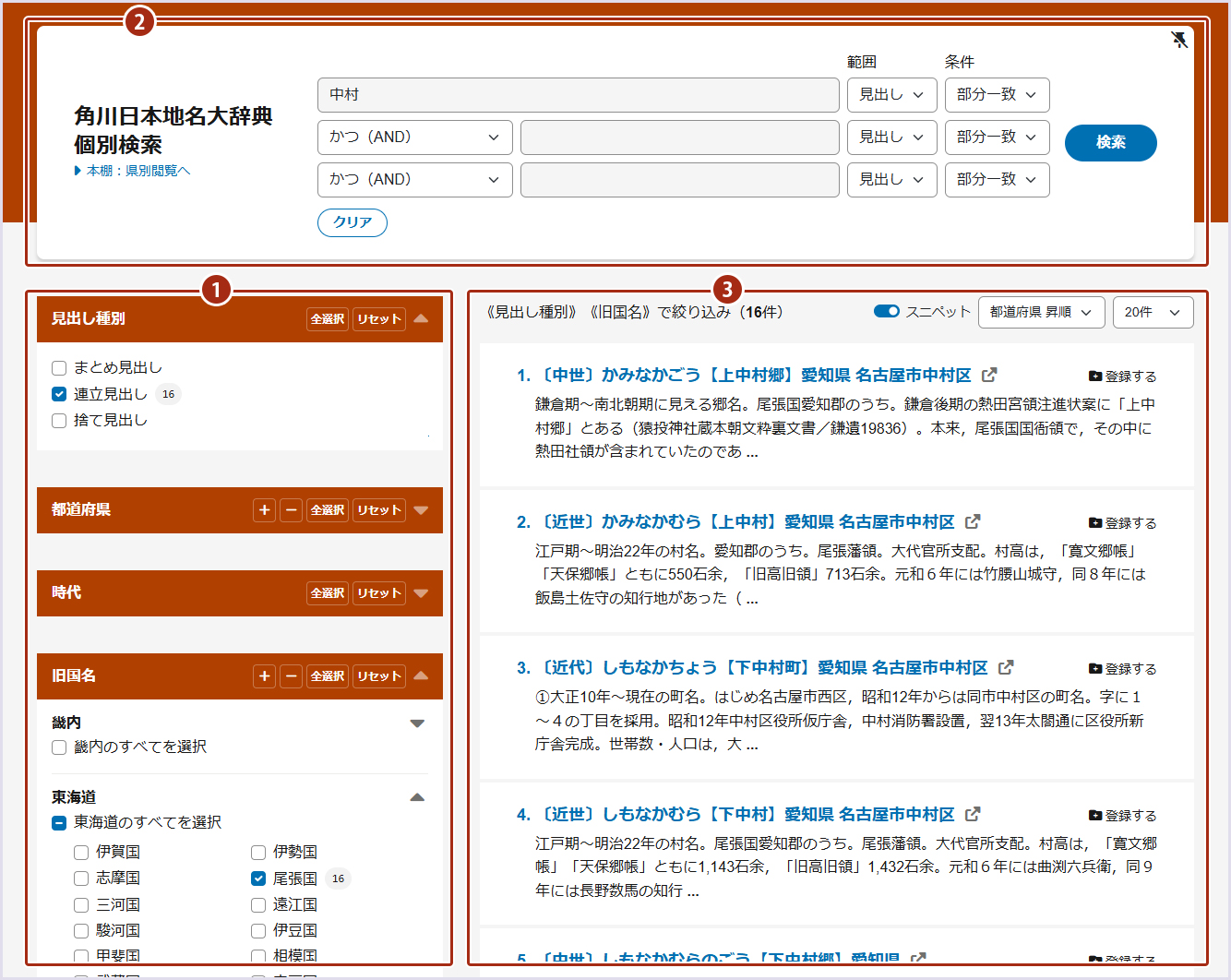Uncheck the 尾張国 checkbox
The image size is (1231, 980).
258,878
